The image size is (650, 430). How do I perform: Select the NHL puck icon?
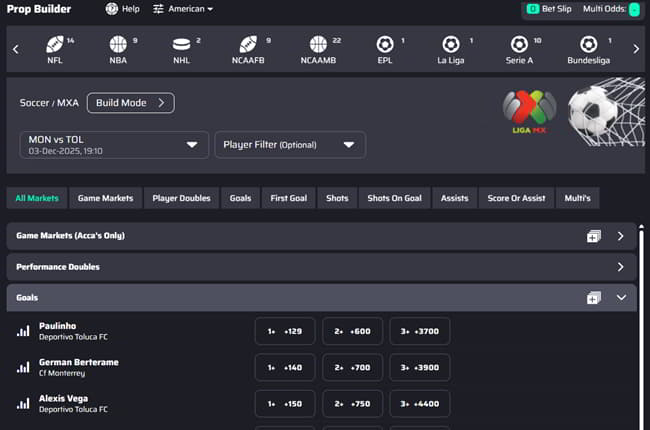click(181, 44)
